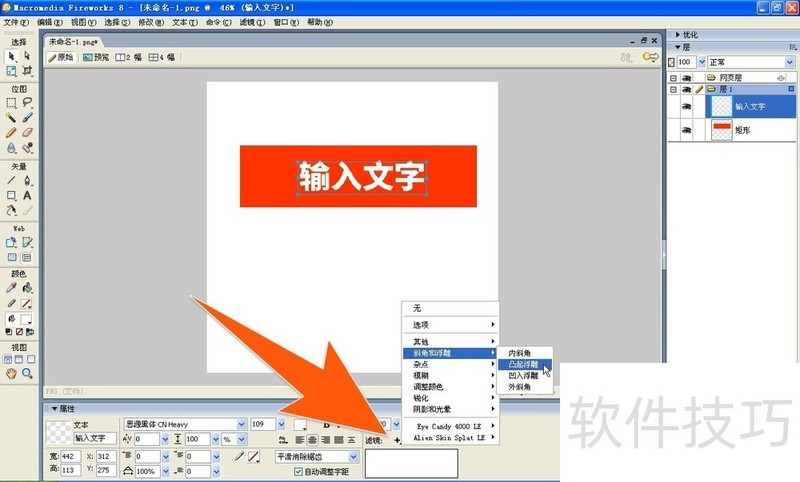Select the Text tool
The width and height of the screenshot is (800, 482).
(x=27, y=195)
